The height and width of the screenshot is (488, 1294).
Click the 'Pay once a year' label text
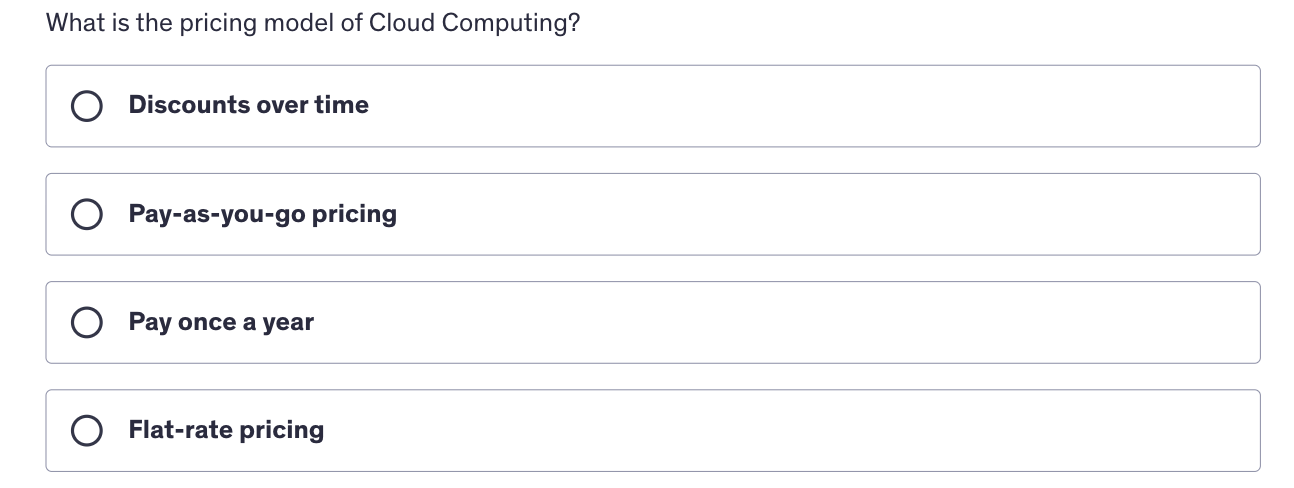point(221,322)
